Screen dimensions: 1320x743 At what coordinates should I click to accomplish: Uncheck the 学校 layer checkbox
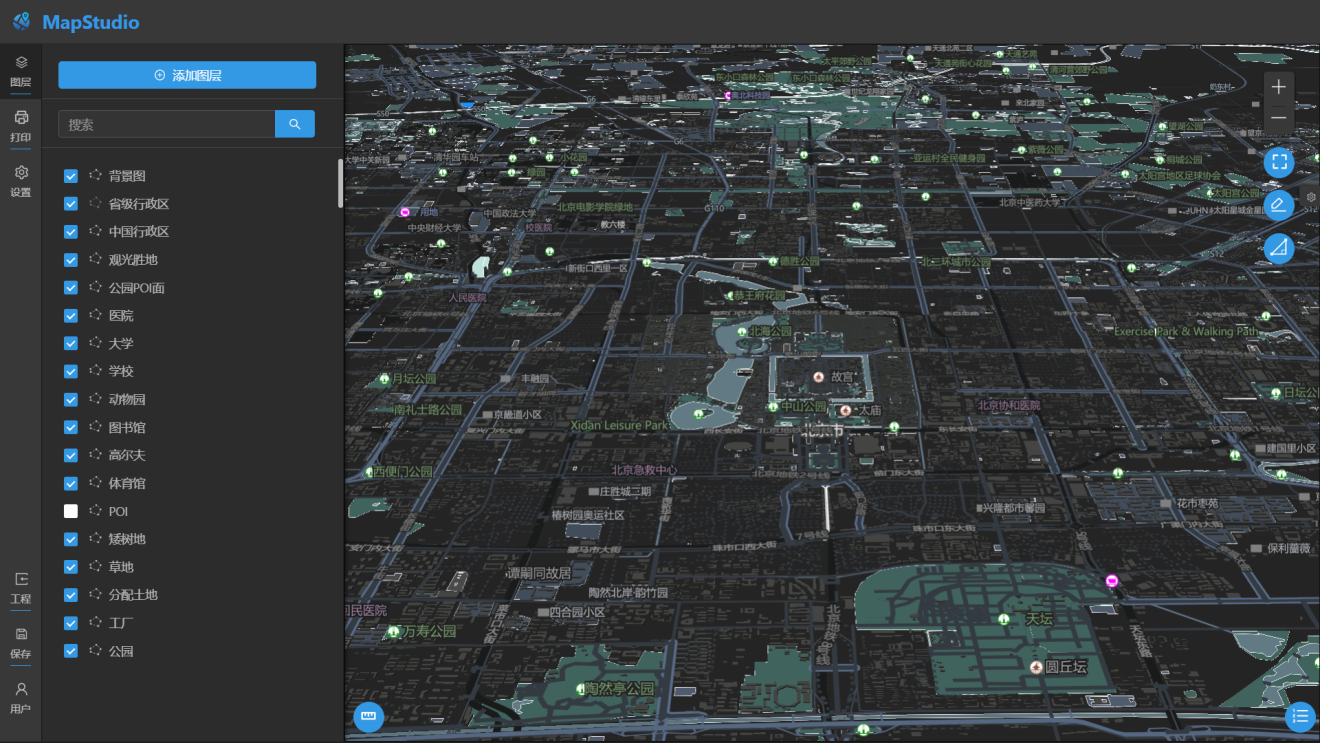71,372
